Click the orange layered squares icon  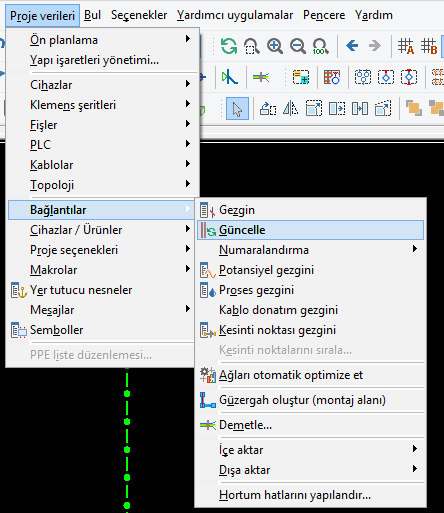pos(414,108)
